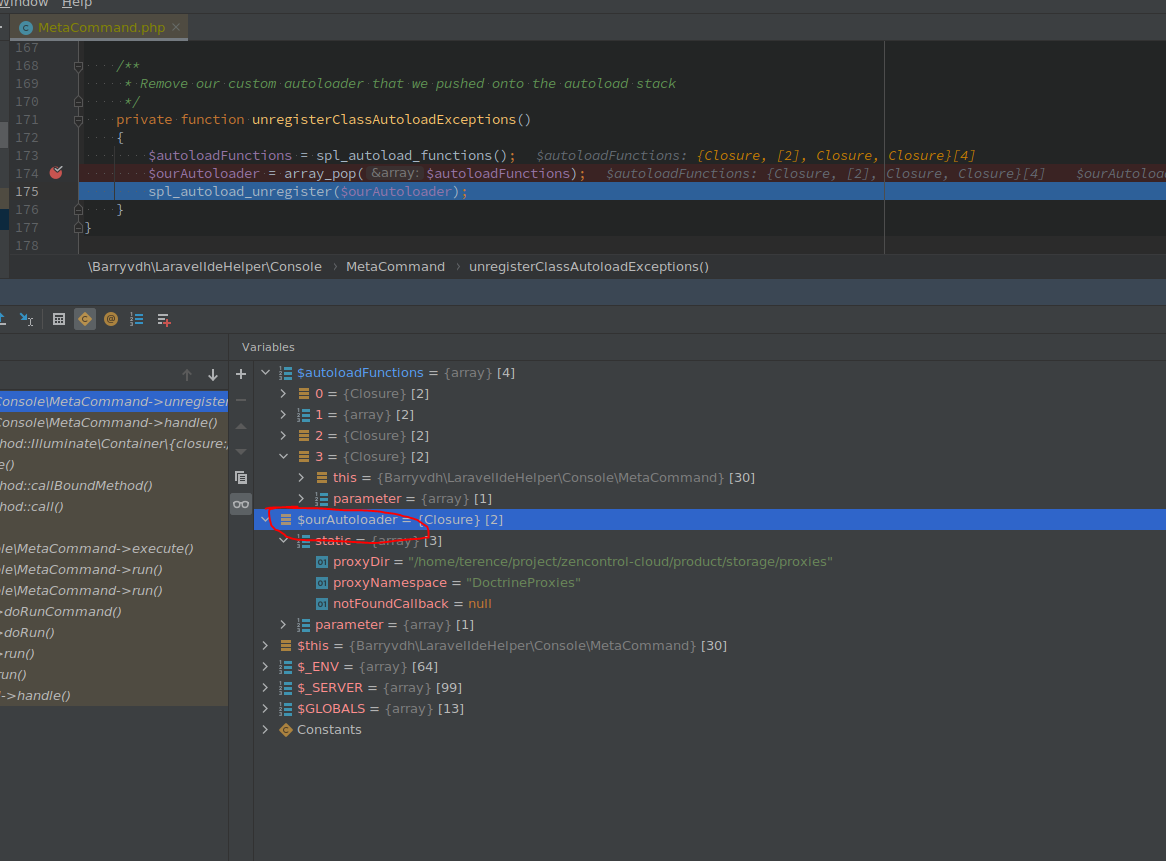The image size is (1166, 861).
Task: Select the MetaCommand->execute() stack frame
Action: [114, 549]
